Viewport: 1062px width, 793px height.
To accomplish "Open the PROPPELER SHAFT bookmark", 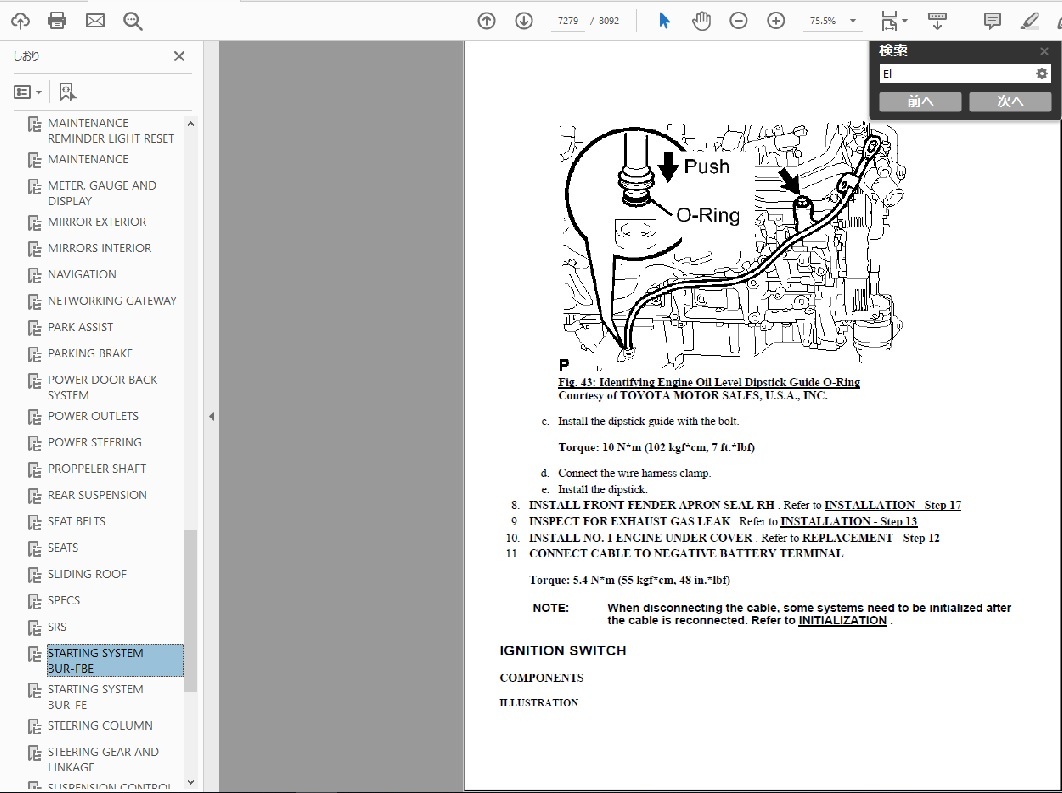I will click(97, 469).
